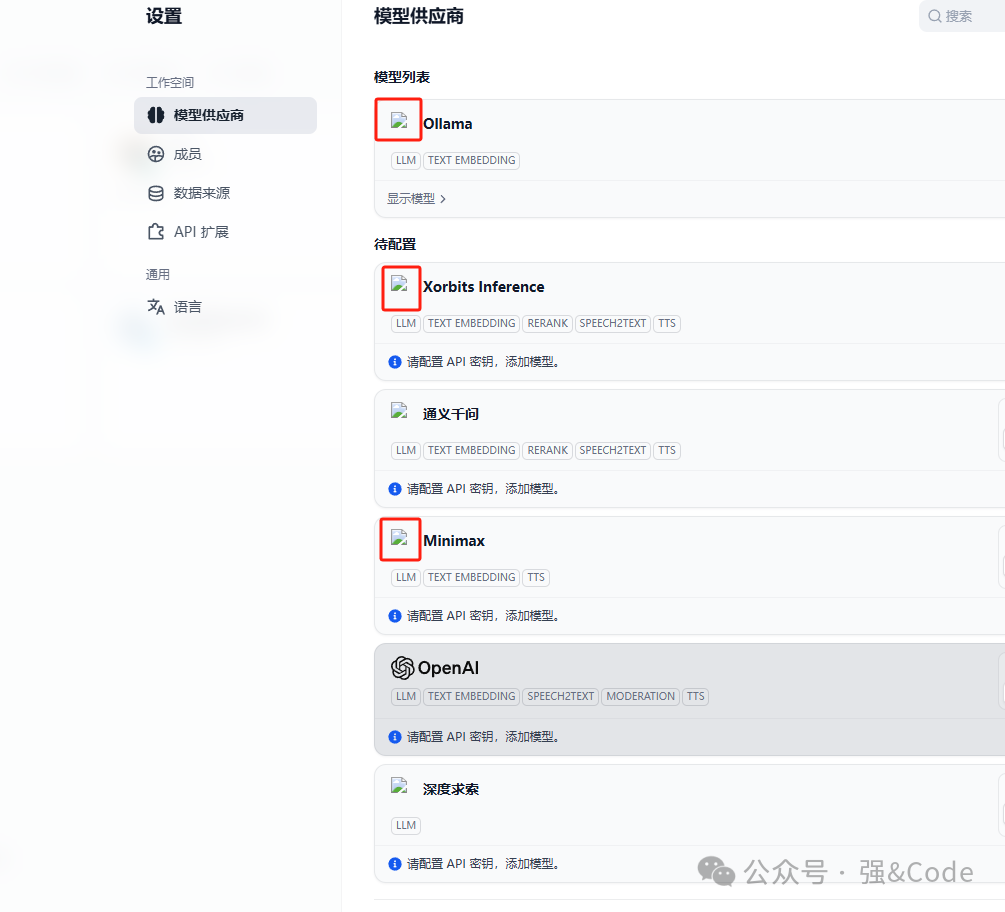Screen dimensions: 1005x912
Task: Click TEXT EMBEDDING tag on Minimax
Action: tap(471, 577)
